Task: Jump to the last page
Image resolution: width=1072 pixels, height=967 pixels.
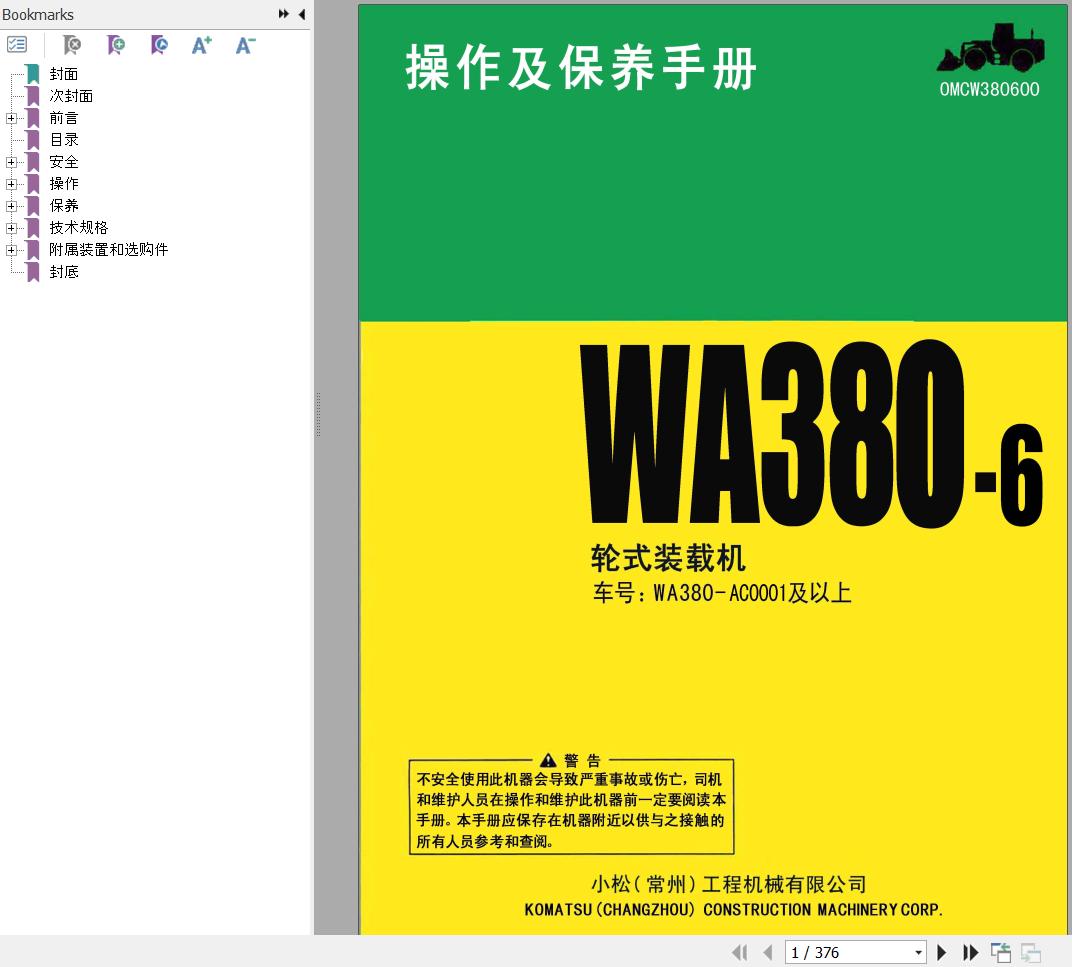Action: (x=970, y=952)
